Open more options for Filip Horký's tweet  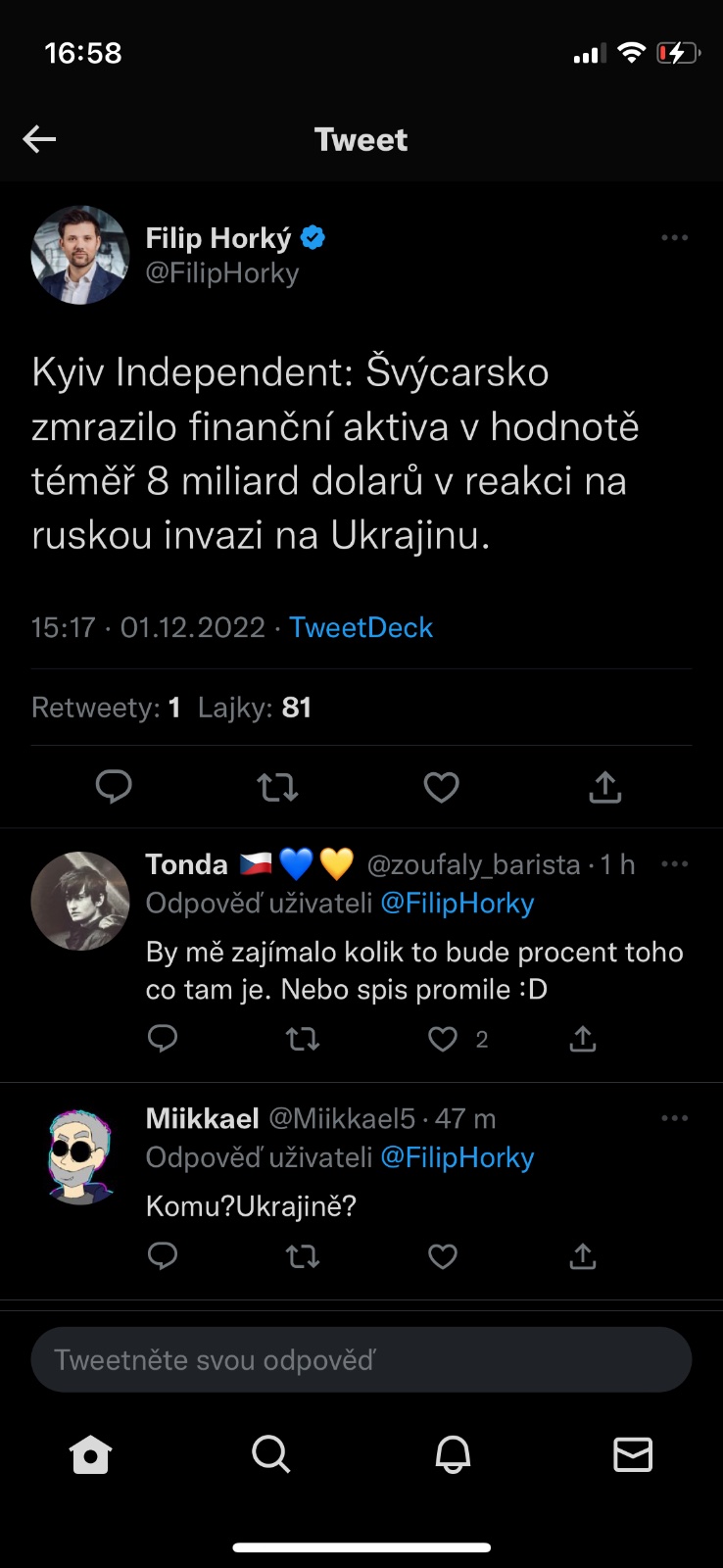pyautogui.click(x=674, y=238)
